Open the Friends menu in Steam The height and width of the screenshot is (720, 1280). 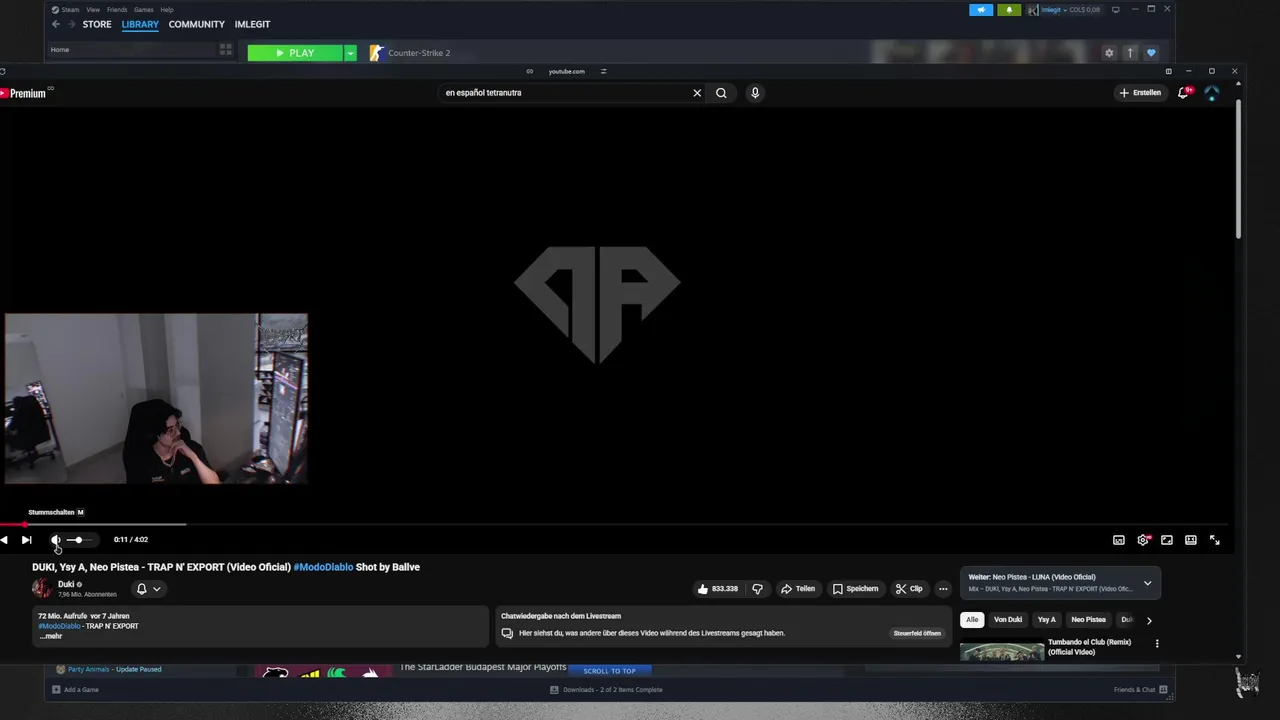tap(117, 10)
